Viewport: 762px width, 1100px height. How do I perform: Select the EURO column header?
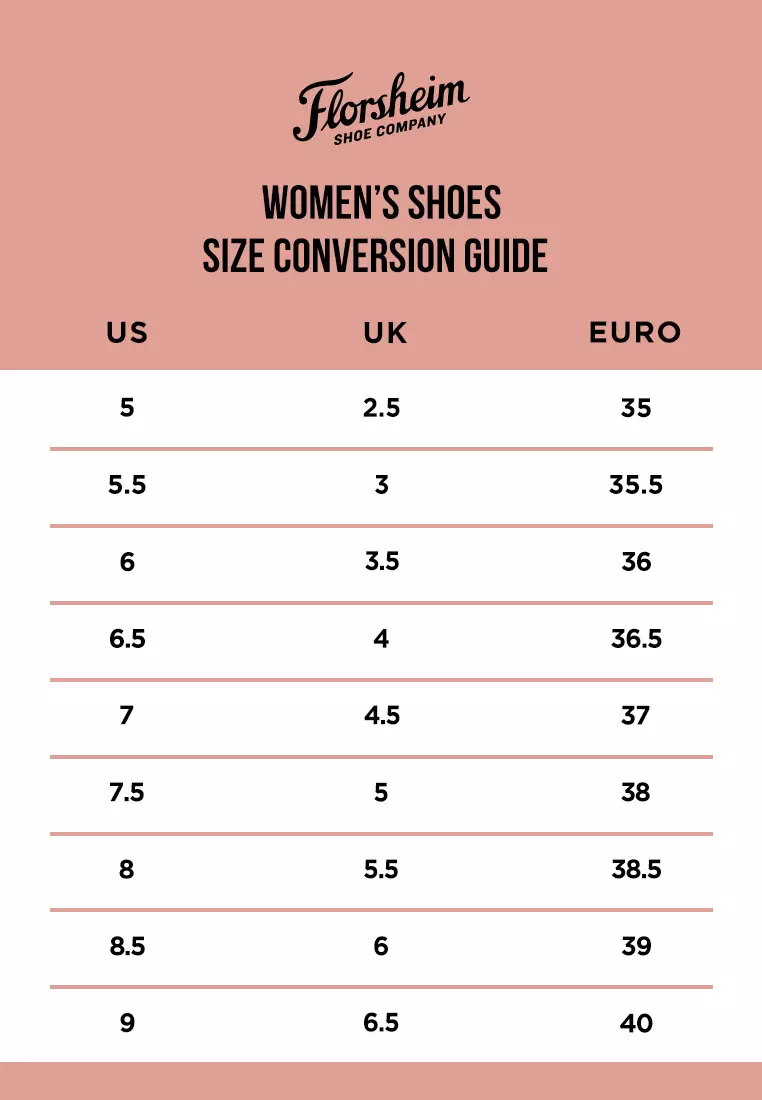coord(635,332)
